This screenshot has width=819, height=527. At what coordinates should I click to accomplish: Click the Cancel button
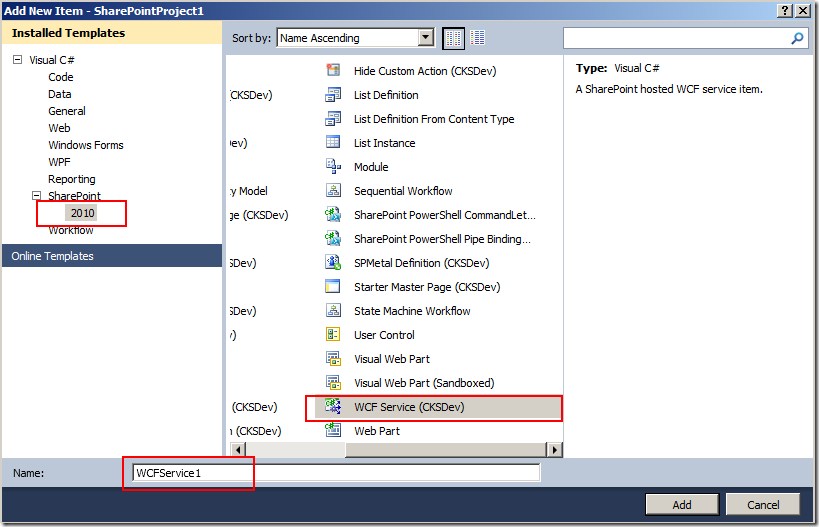click(x=763, y=505)
